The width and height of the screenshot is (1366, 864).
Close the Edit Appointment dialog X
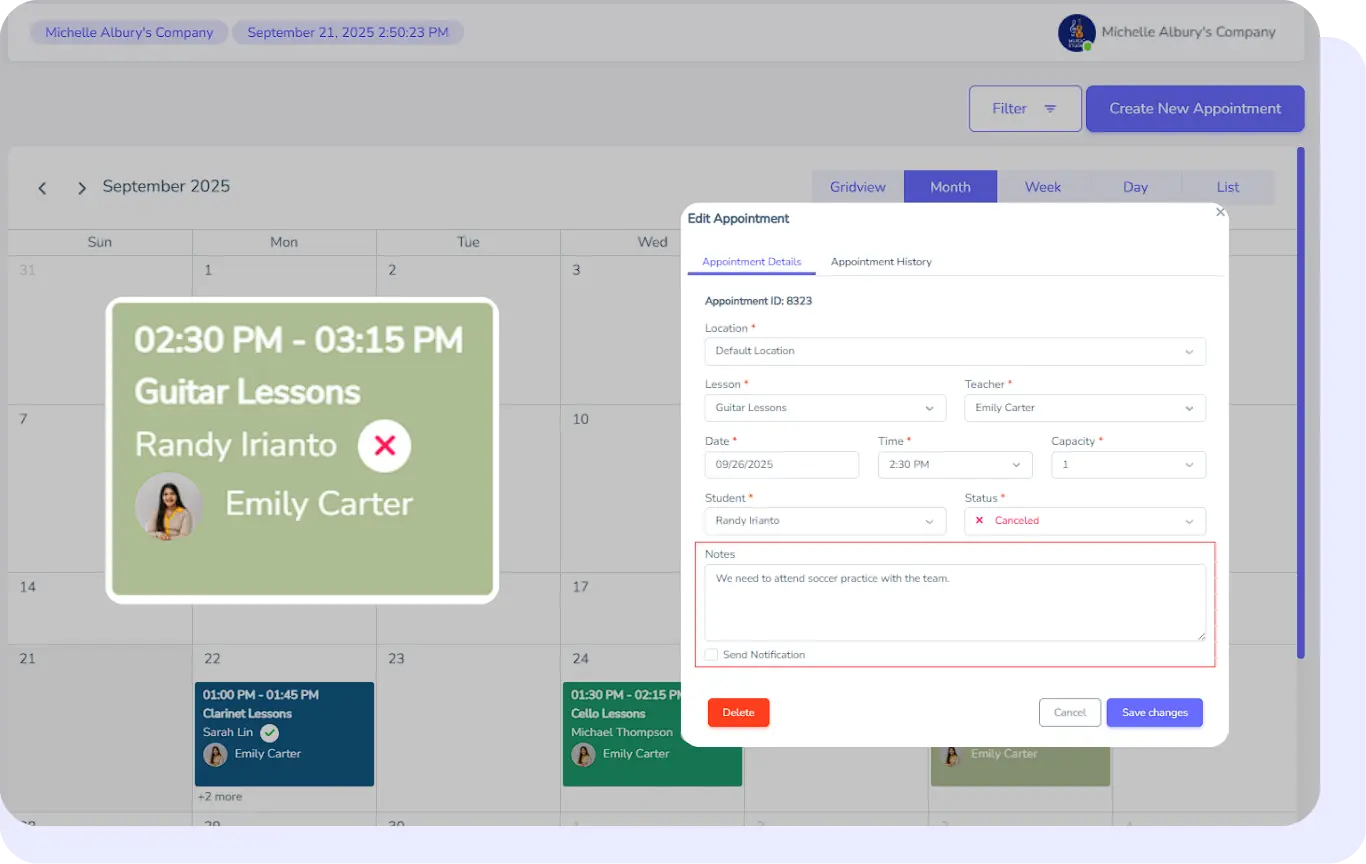[x=1219, y=212]
